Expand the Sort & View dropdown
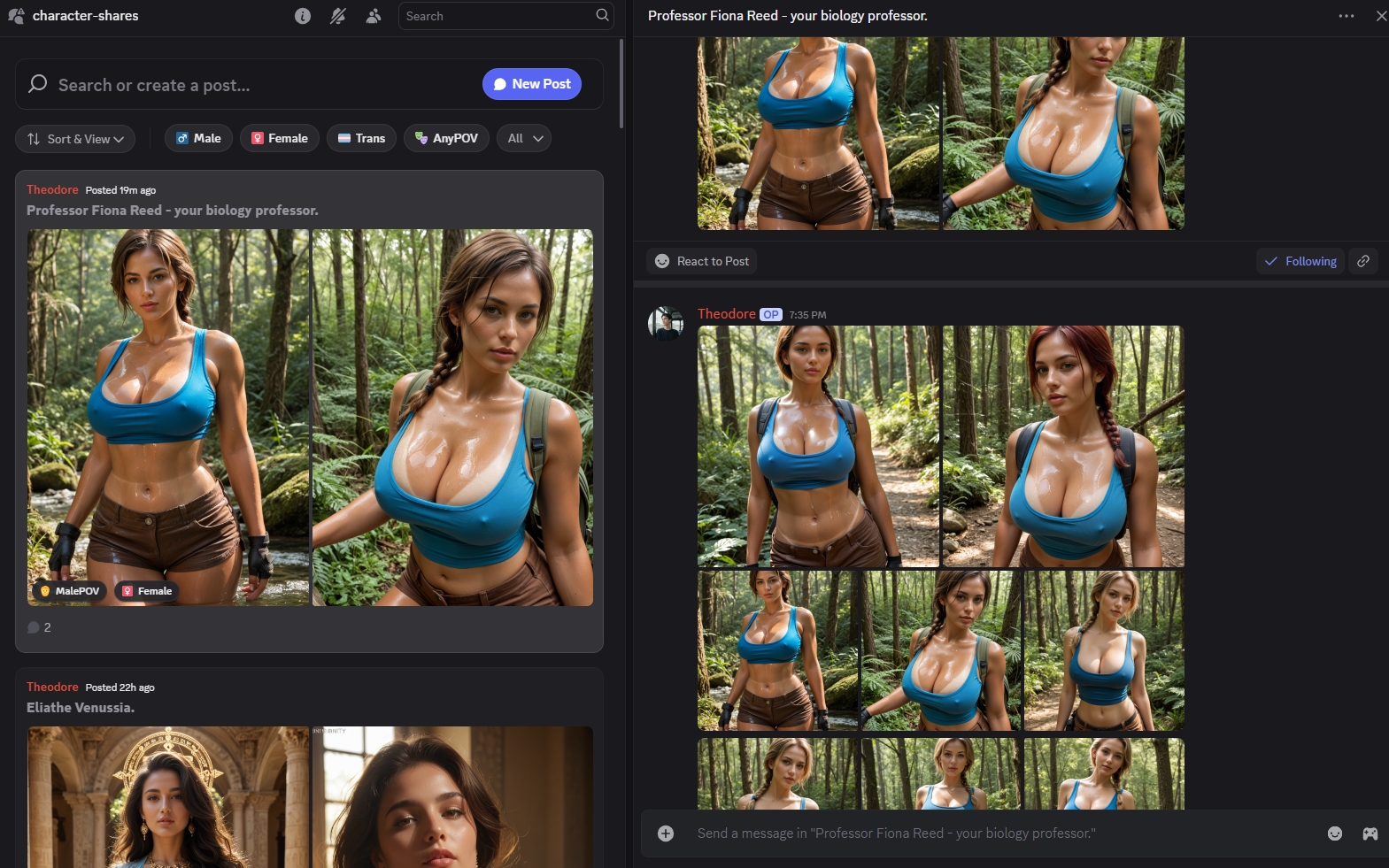Image resolution: width=1389 pixels, height=868 pixels. [75, 139]
